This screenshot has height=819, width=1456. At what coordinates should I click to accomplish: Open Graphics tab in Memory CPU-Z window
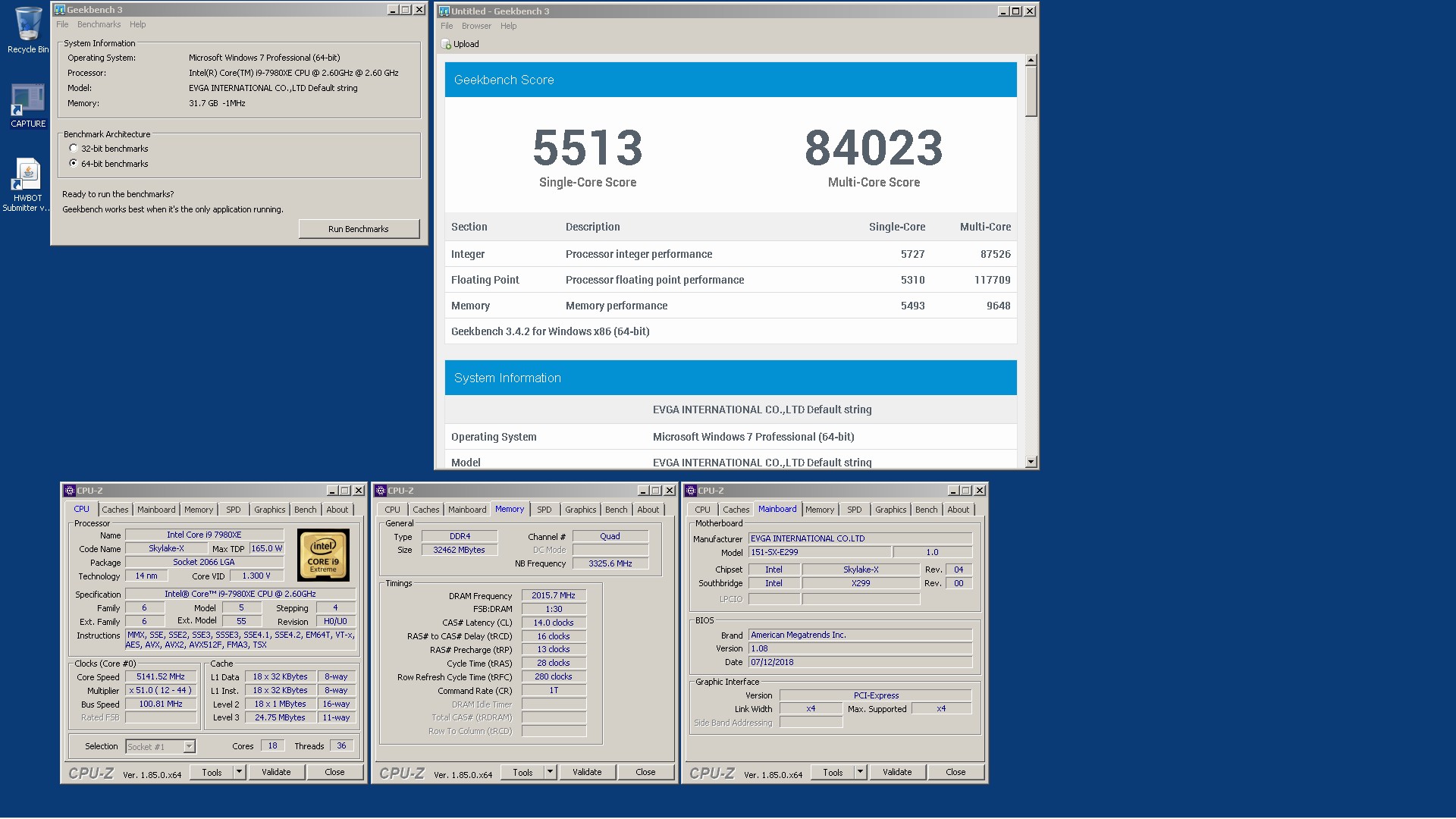pos(581,510)
